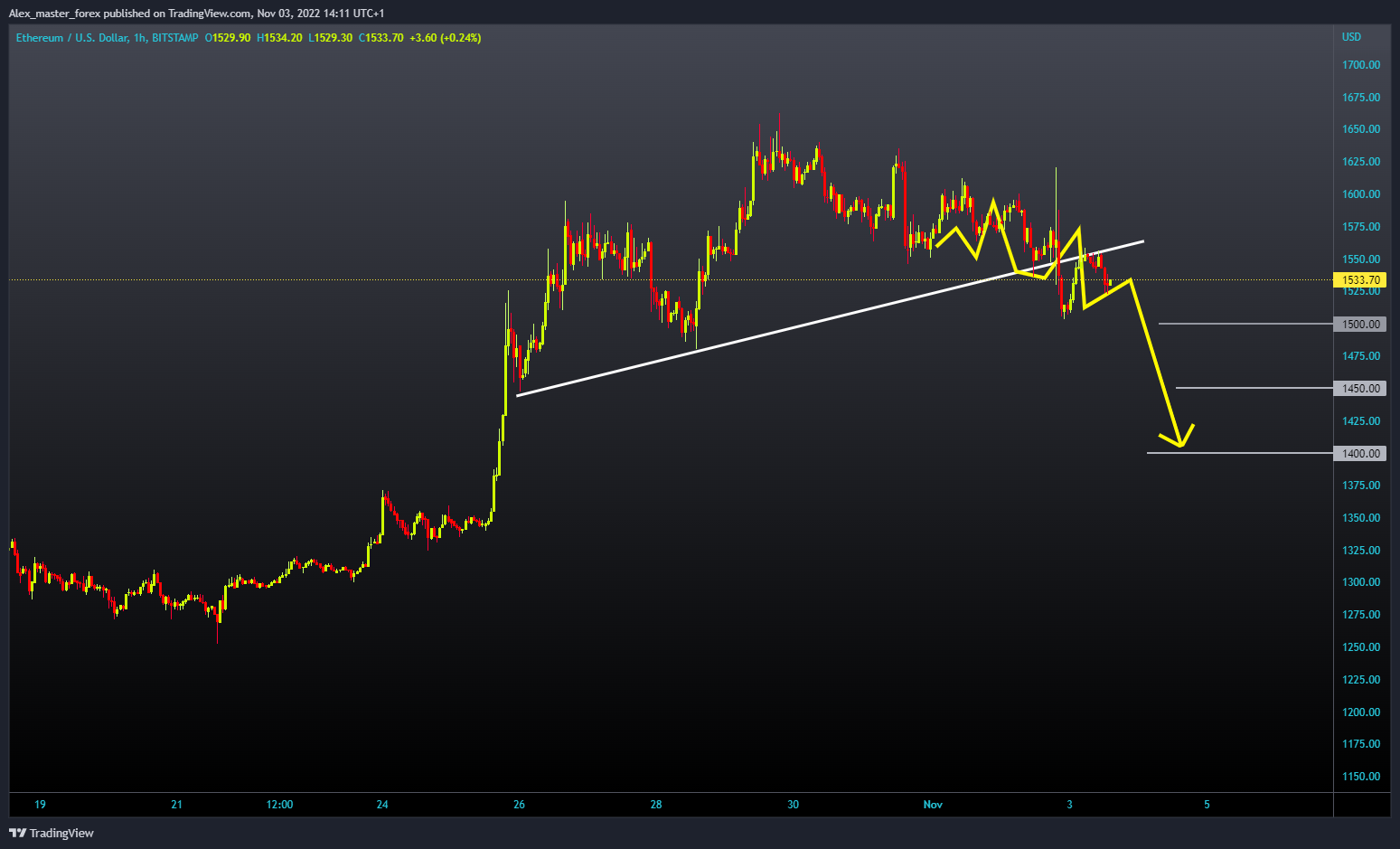Click the Nov label on time axis
Image resolution: width=1400 pixels, height=849 pixels.
click(933, 805)
